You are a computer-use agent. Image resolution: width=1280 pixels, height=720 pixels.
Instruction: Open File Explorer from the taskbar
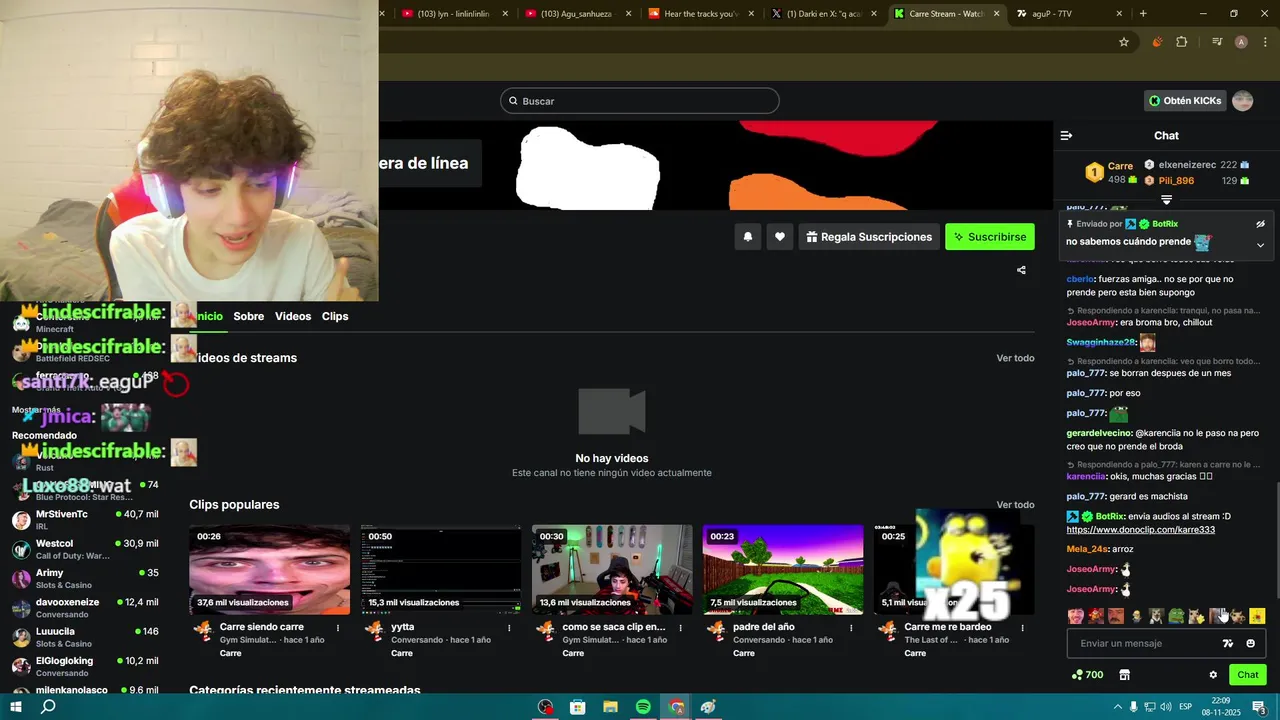tap(610, 707)
